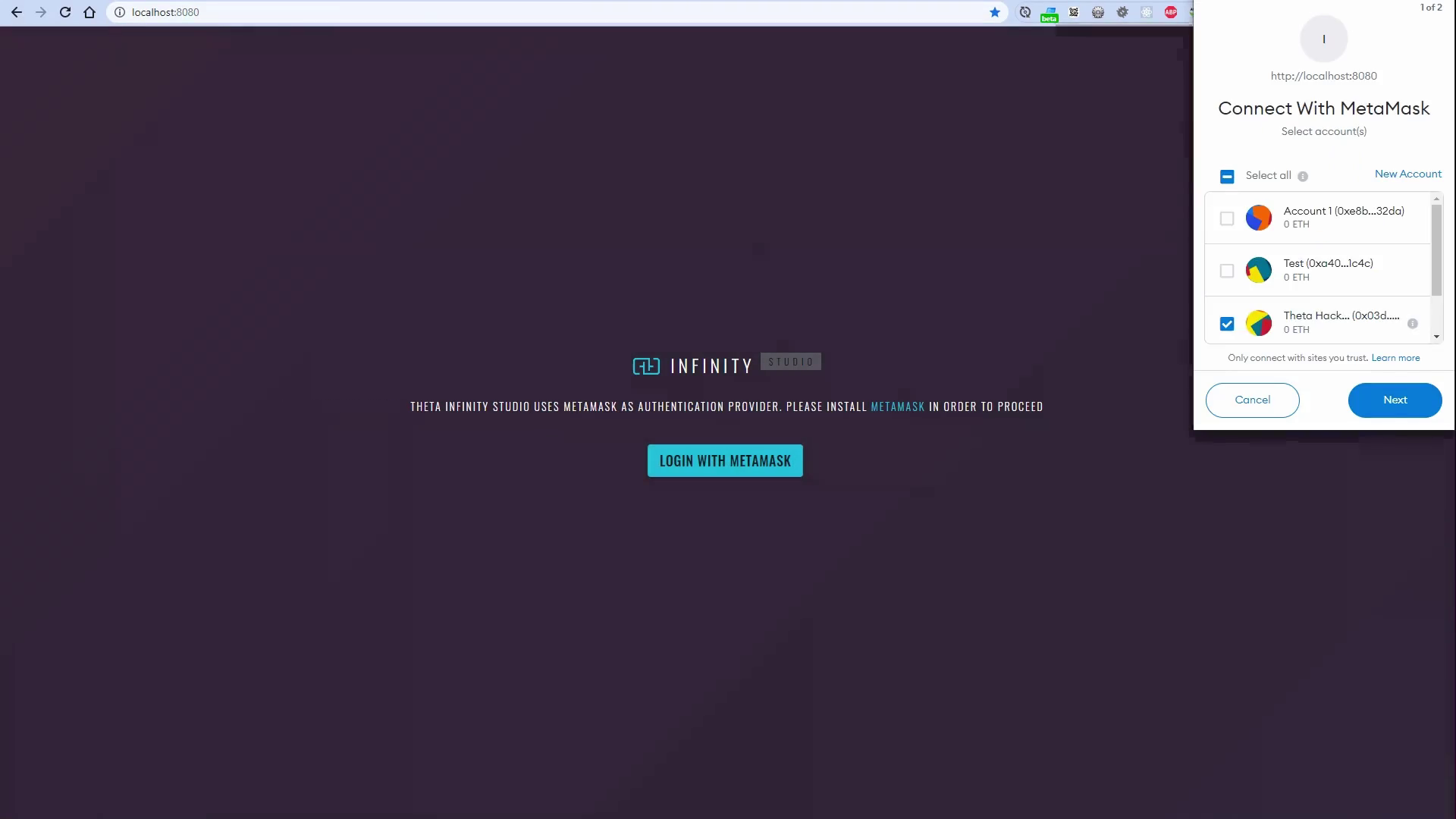The width and height of the screenshot is (1456, 819).
Task: Open the New Account link
Action: [1407, 174]
